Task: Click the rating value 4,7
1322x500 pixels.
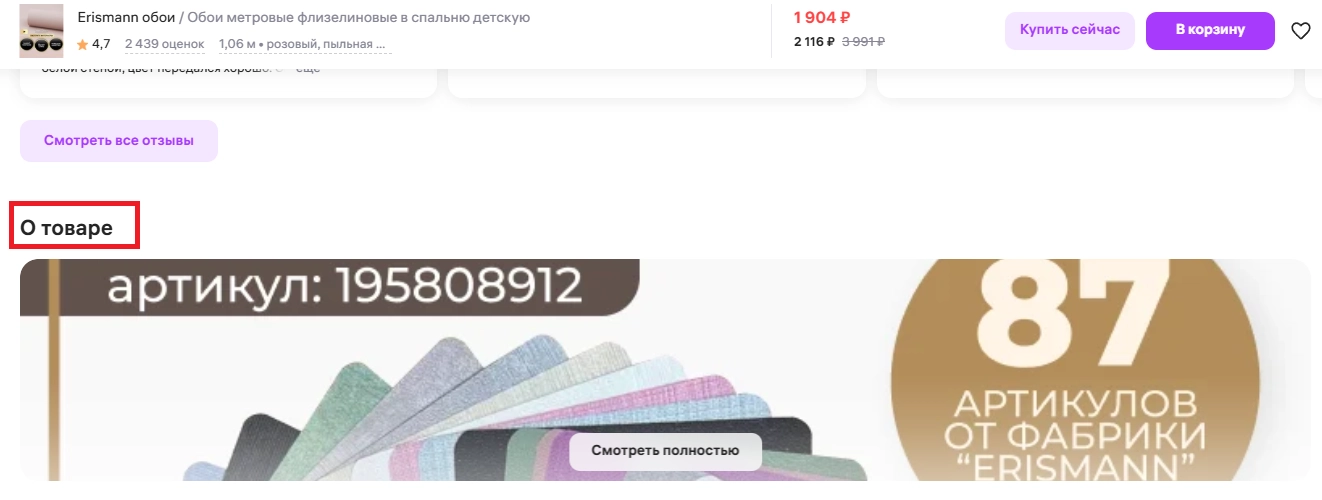Action: tap(101, 44)
